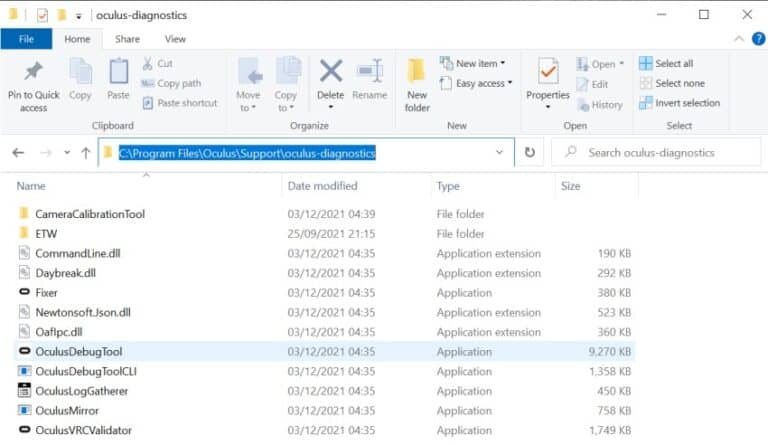Click Invert selection

[x=680, y=103]
